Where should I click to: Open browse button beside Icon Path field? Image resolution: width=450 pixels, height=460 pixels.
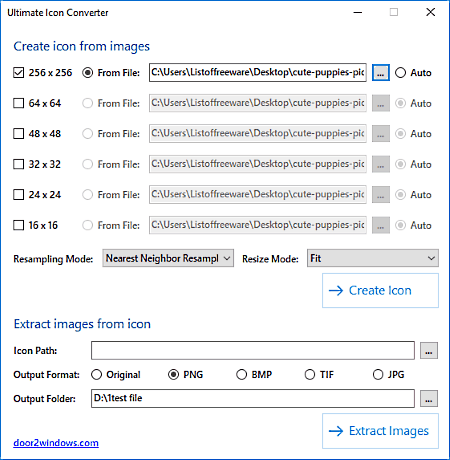pos(429,351)
